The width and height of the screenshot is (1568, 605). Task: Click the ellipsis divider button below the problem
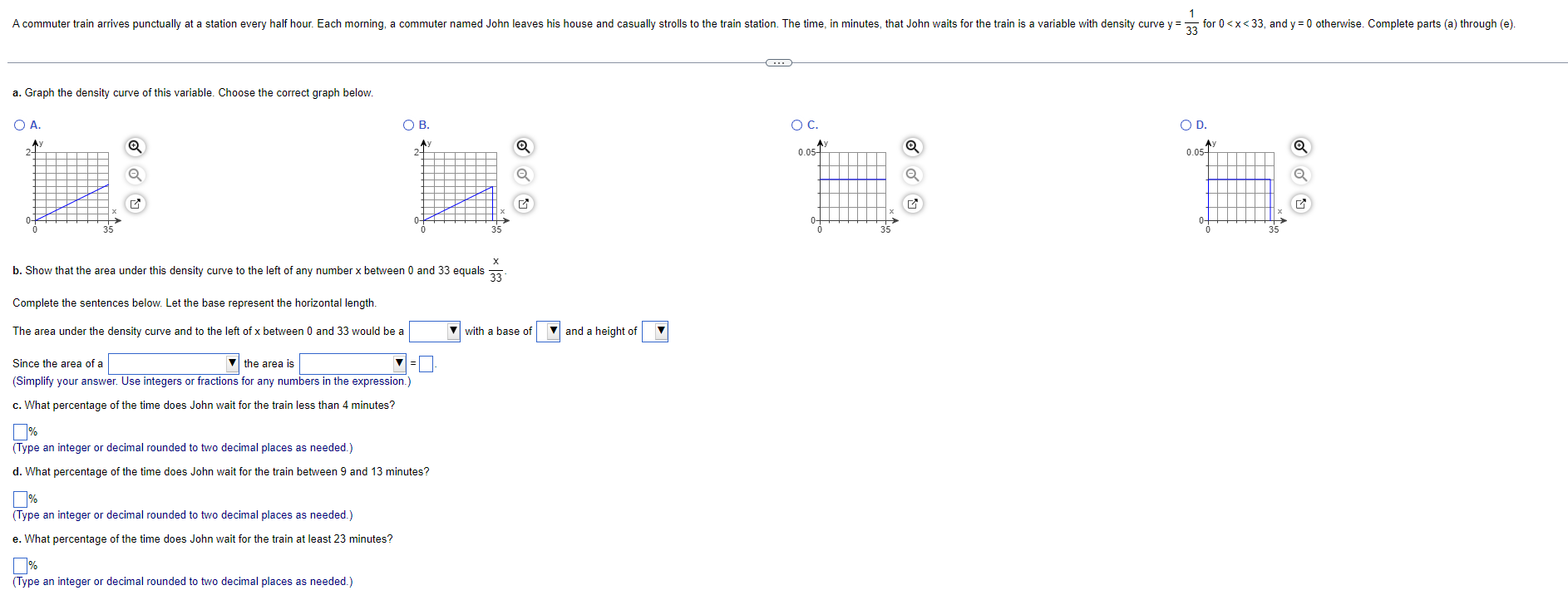pyautogui.click(x=778, y=61)
